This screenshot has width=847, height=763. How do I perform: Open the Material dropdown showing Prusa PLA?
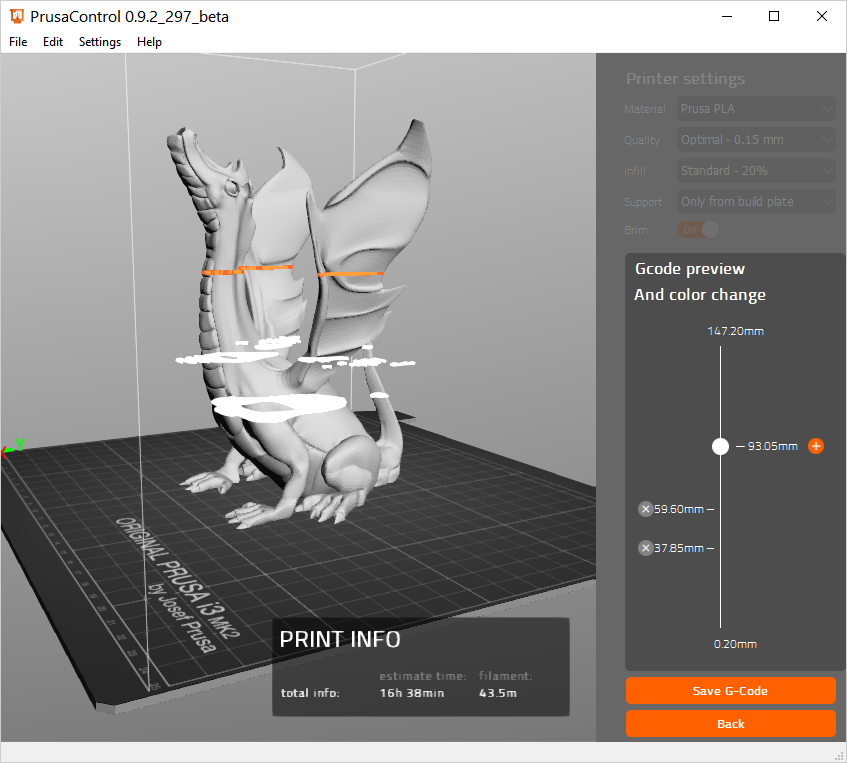(756, 109)
